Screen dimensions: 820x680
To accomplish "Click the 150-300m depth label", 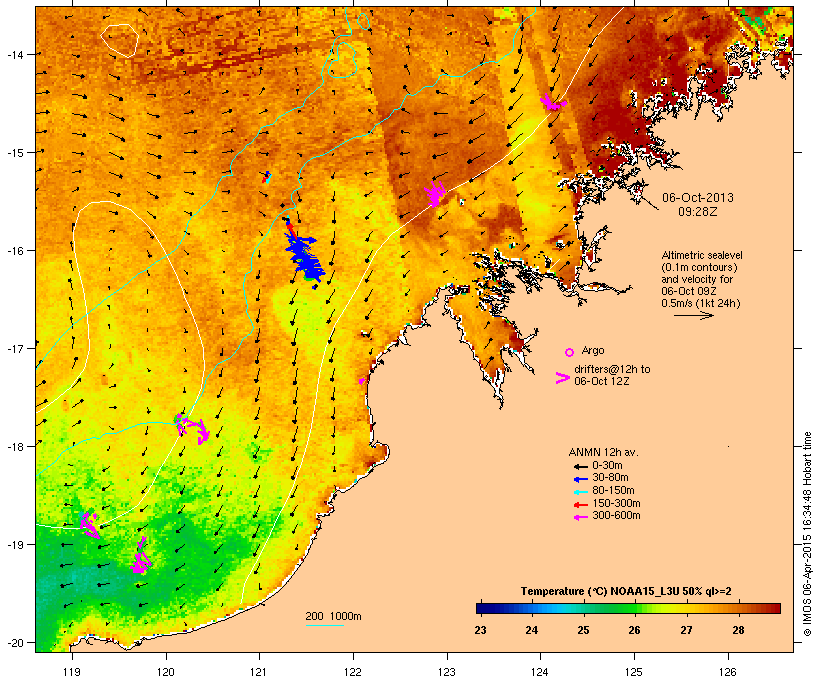I will coord(617,504).
